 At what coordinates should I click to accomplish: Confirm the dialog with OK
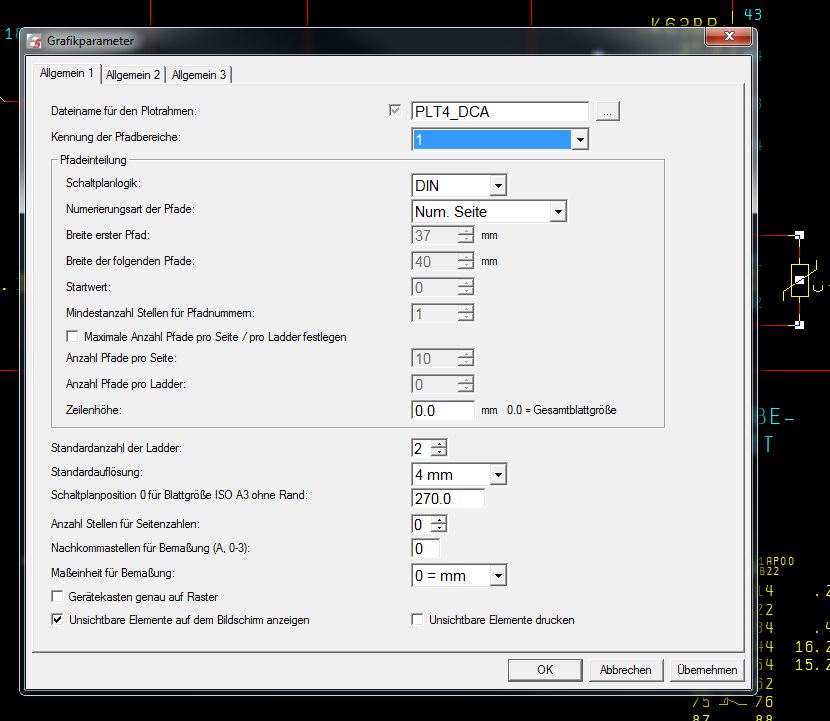click(545, 670)
